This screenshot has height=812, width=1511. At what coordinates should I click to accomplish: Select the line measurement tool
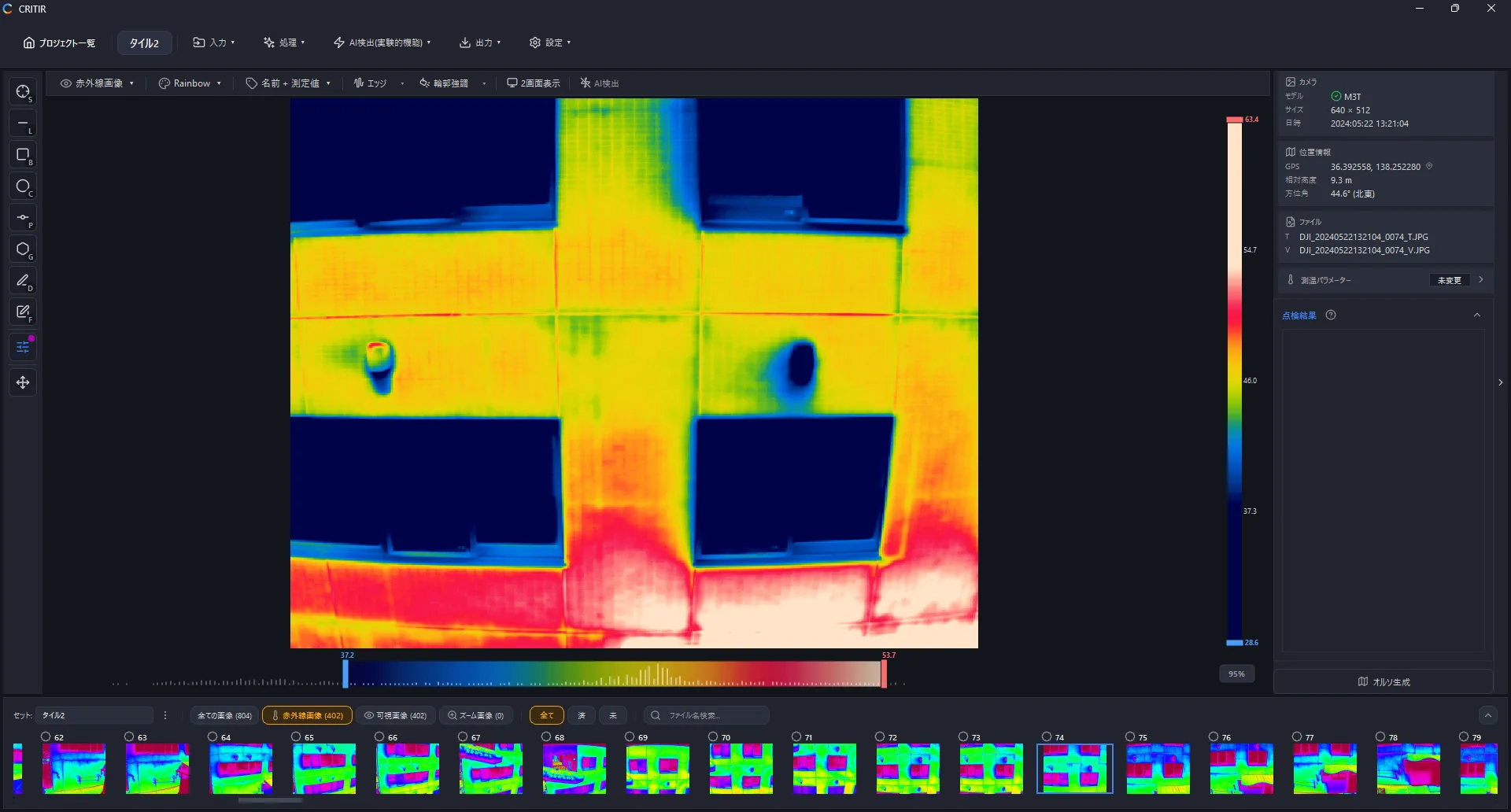23,124
